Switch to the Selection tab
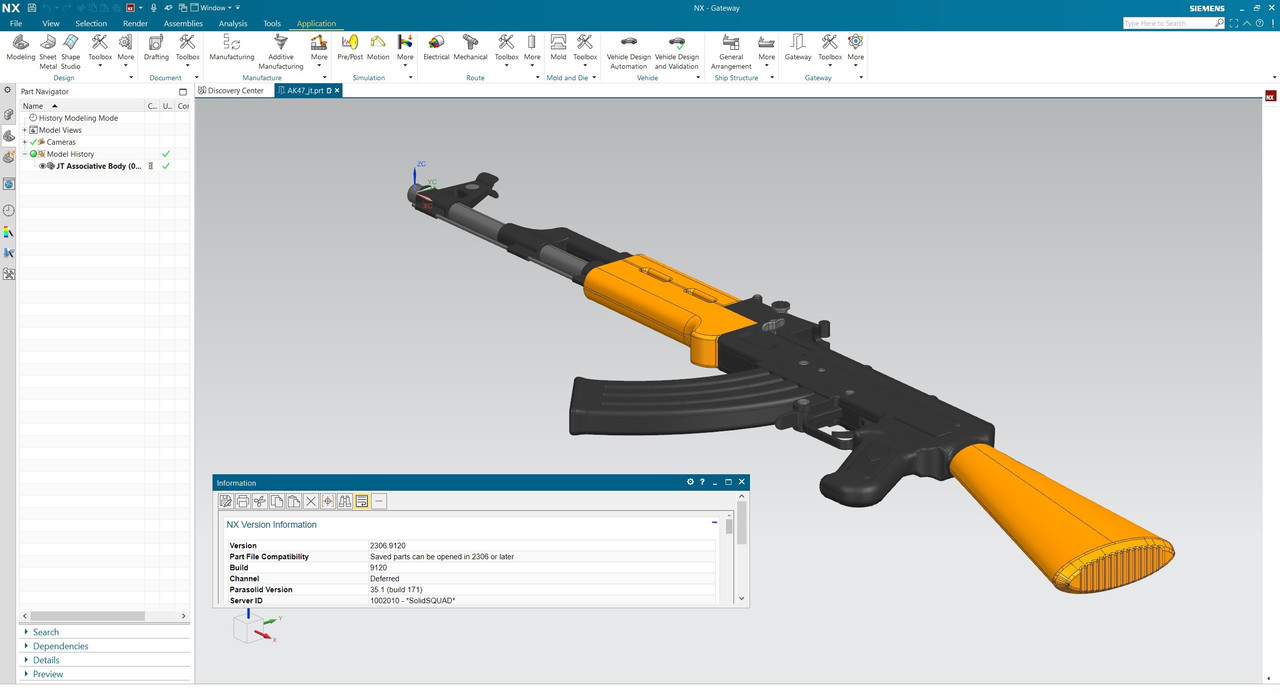The width and height of the screenshot is (1280, 695). click(x=91, y=23)
